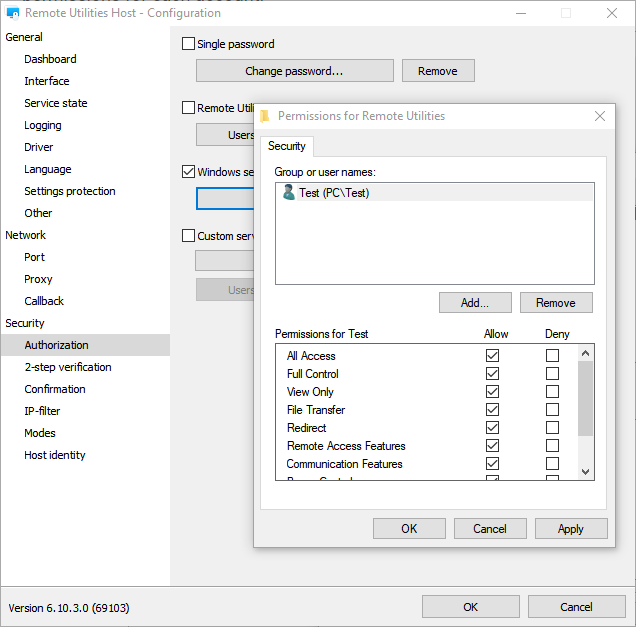Open Language settings
Screen dimensions: 636x627
pos(47,169)
